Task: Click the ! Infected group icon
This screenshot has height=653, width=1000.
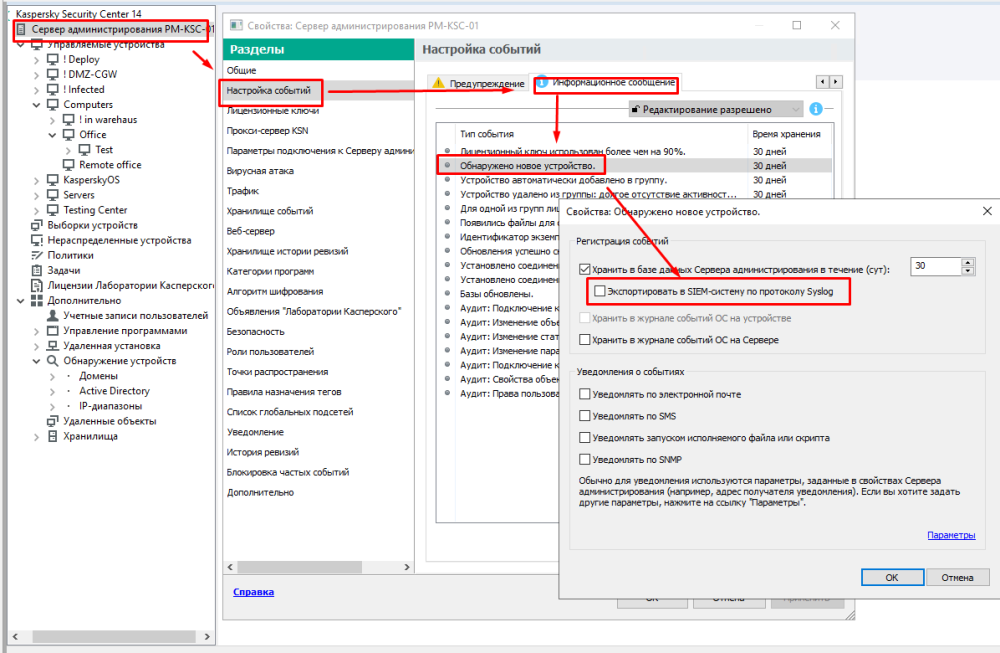Action: [x=53, y=89]
